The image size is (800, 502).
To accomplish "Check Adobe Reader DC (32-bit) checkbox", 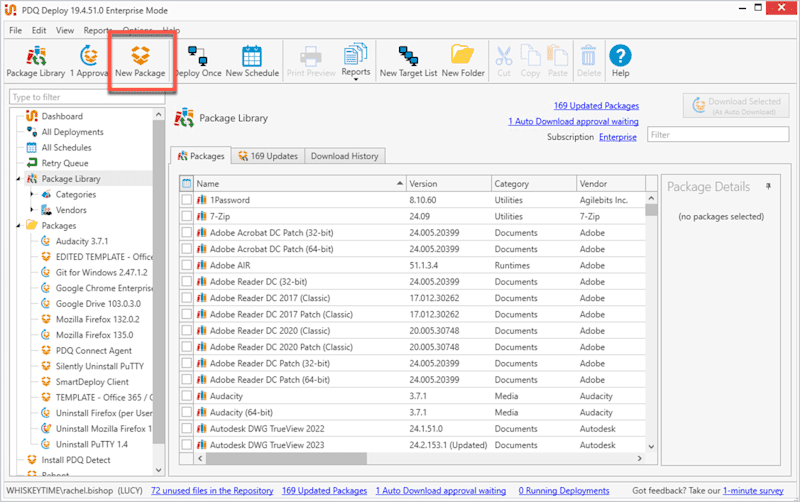I will pos(187,282).
